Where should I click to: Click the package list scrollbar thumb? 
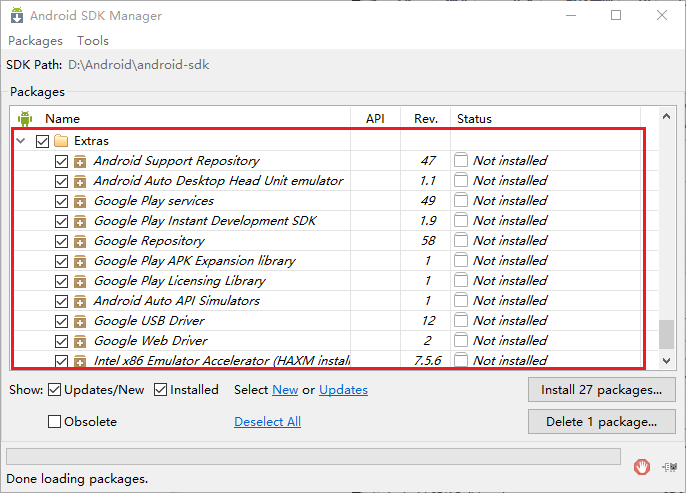[666, 335]
